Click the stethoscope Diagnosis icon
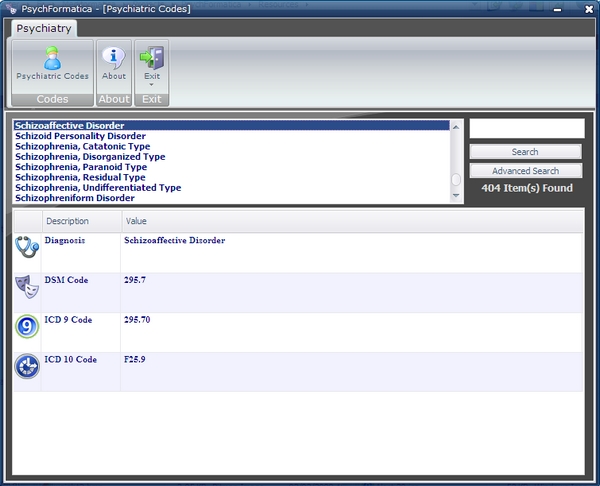Image resolution: width=600 pixels, height=486 pixels. [x=27, y=247]
